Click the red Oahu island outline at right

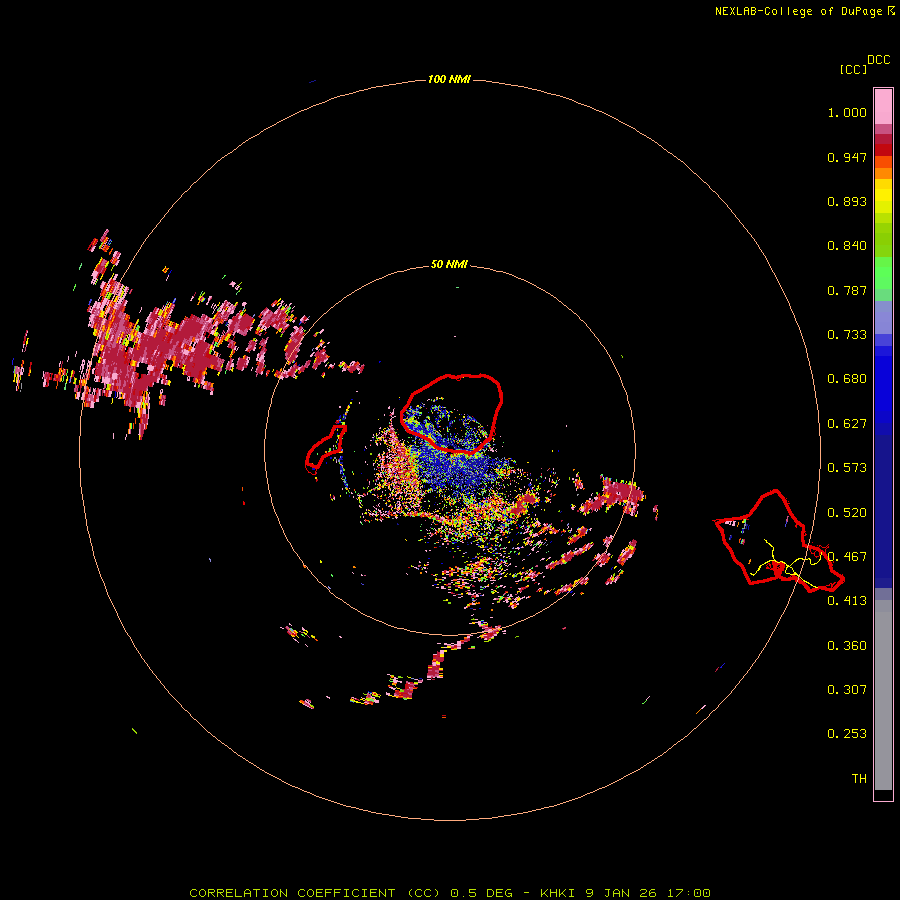779,541
